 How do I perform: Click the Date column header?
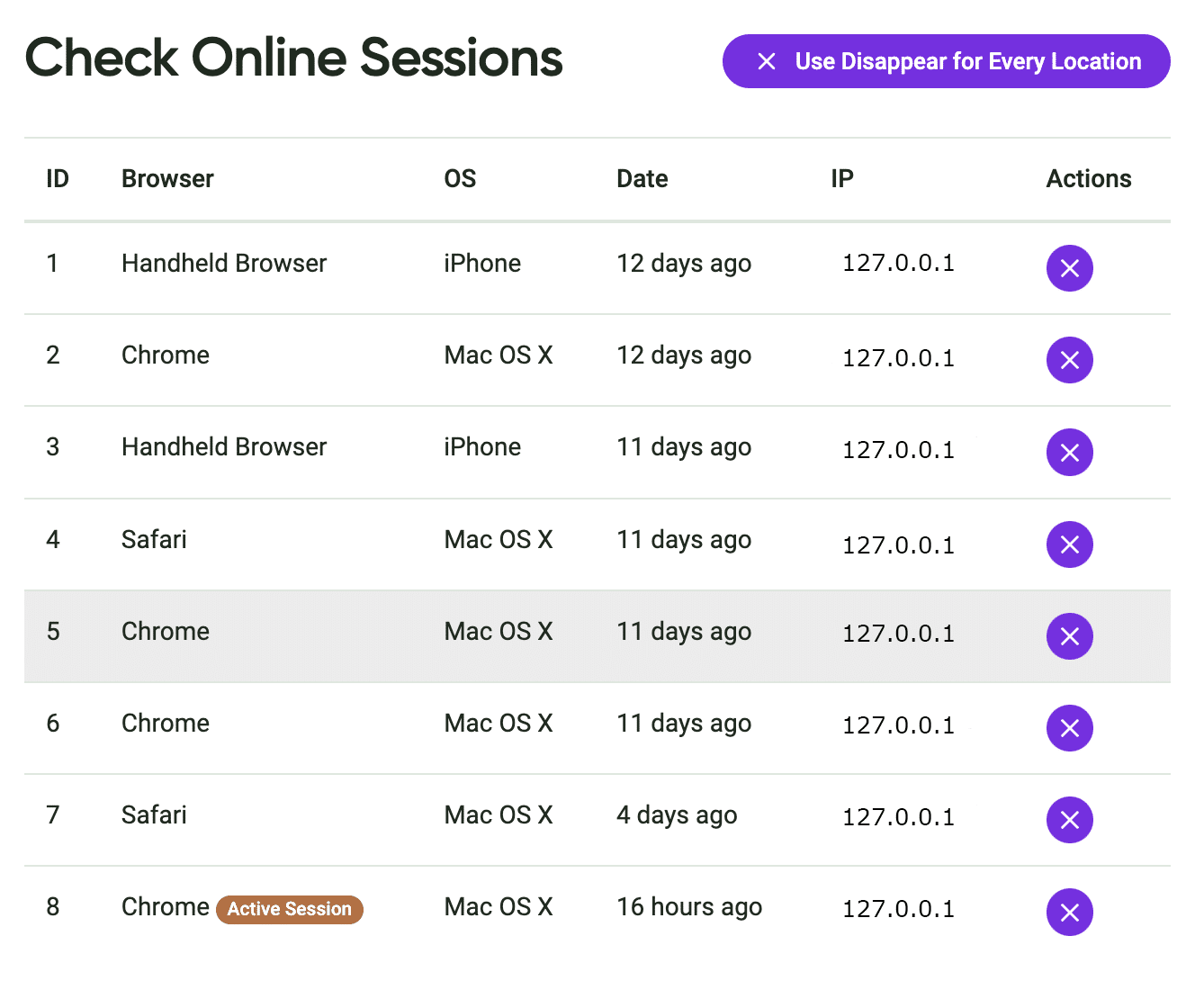coord(642,179)
